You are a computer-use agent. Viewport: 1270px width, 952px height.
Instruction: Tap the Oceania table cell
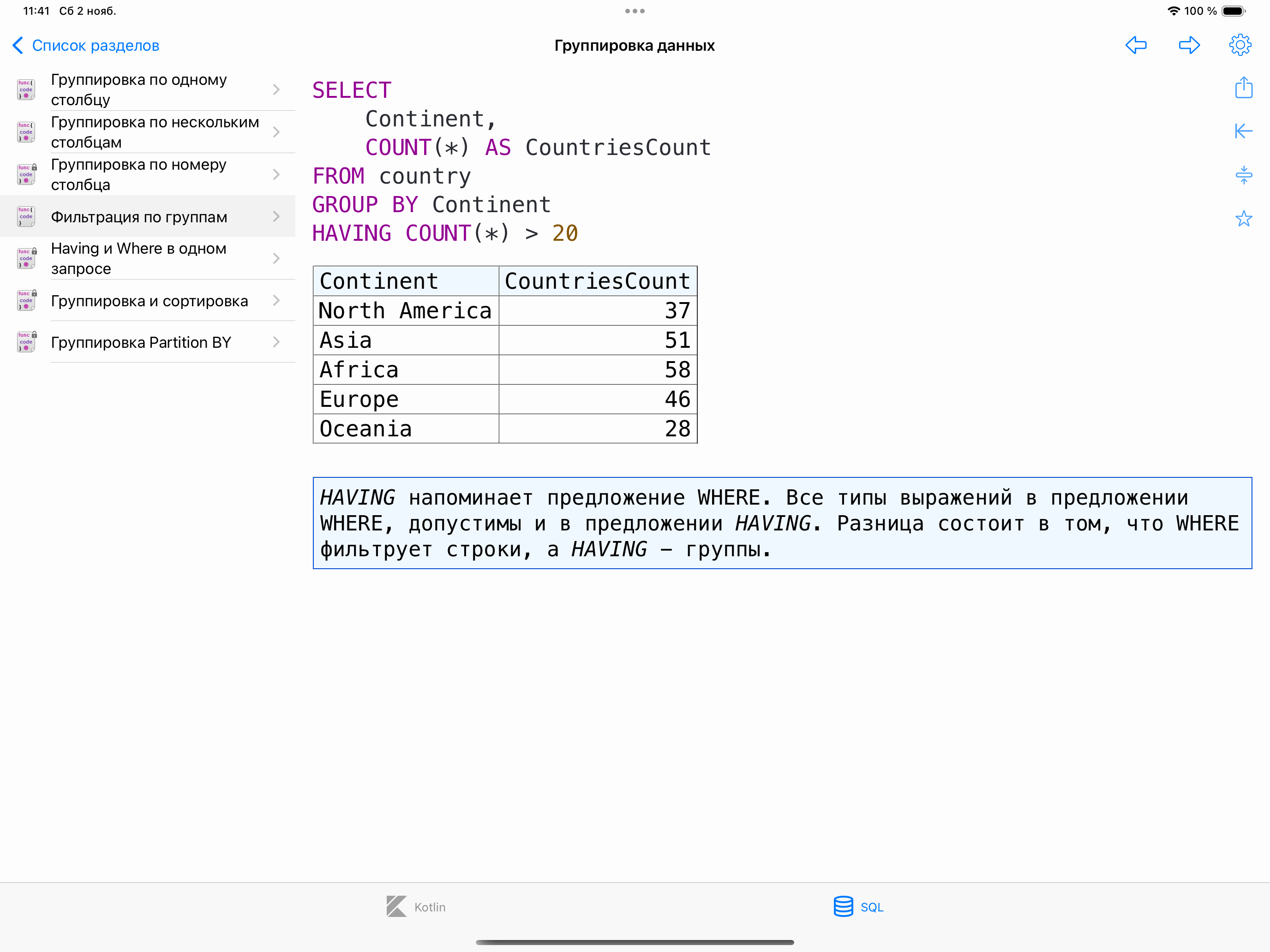pyautogui.click(x=406, y=428)
